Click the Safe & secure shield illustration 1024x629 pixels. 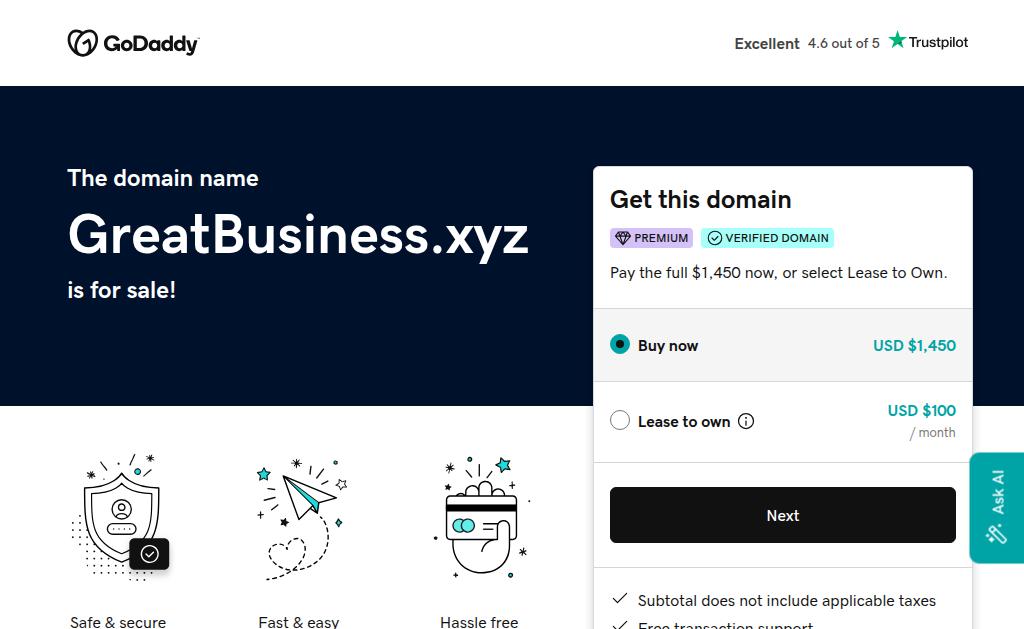(120, 517)
